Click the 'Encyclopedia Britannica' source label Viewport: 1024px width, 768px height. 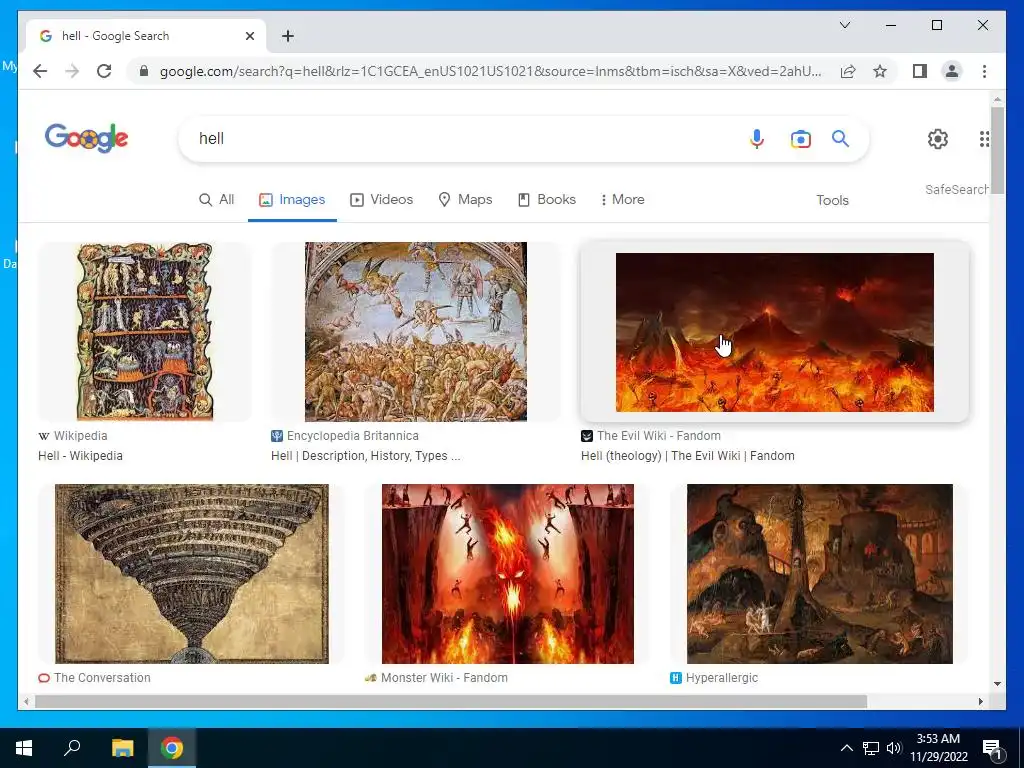(x=353, y=436)
